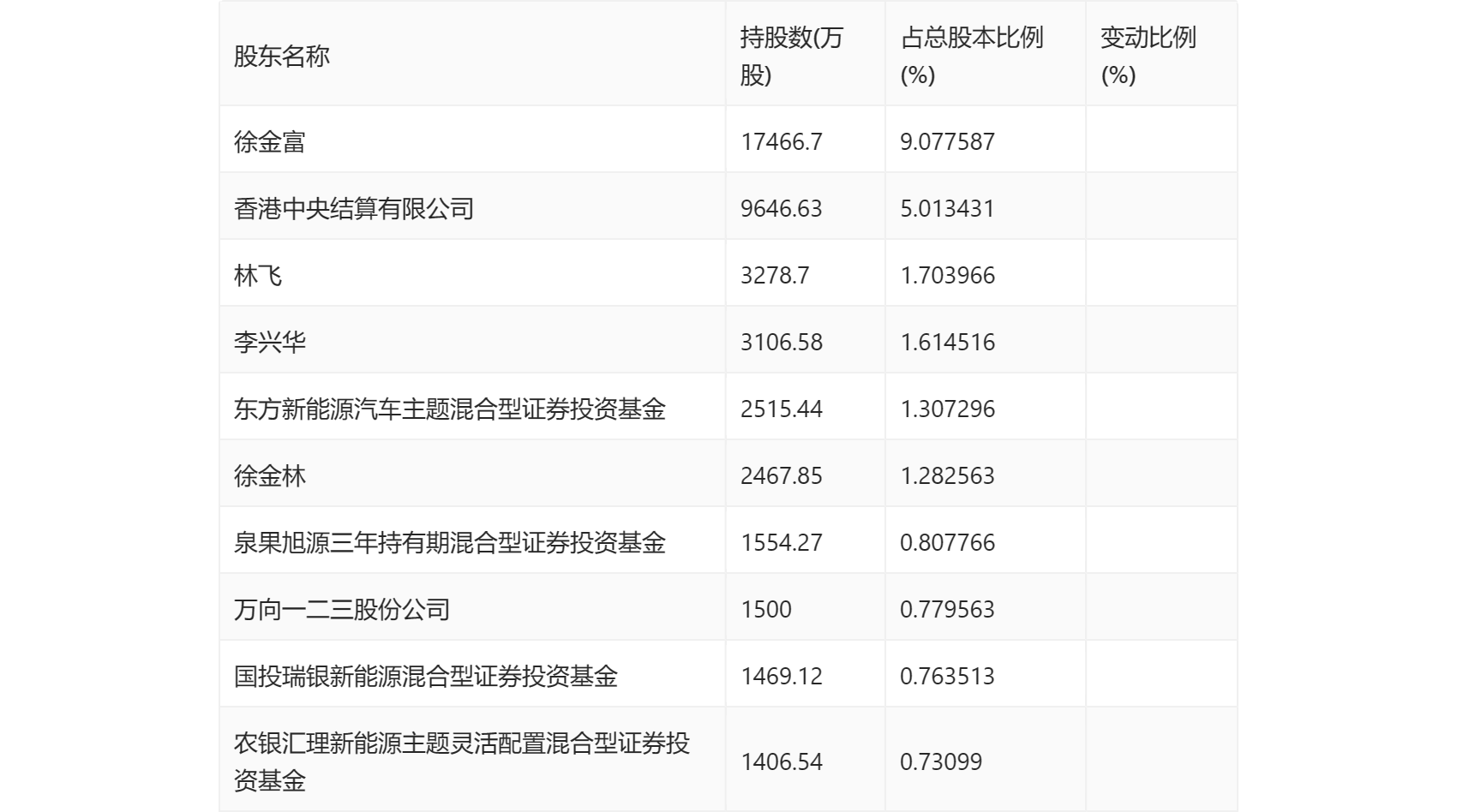Select shareholder name 林飞
Image resolution: width=1457 pixels, height=812 pixels.
(x=258, y=275)
